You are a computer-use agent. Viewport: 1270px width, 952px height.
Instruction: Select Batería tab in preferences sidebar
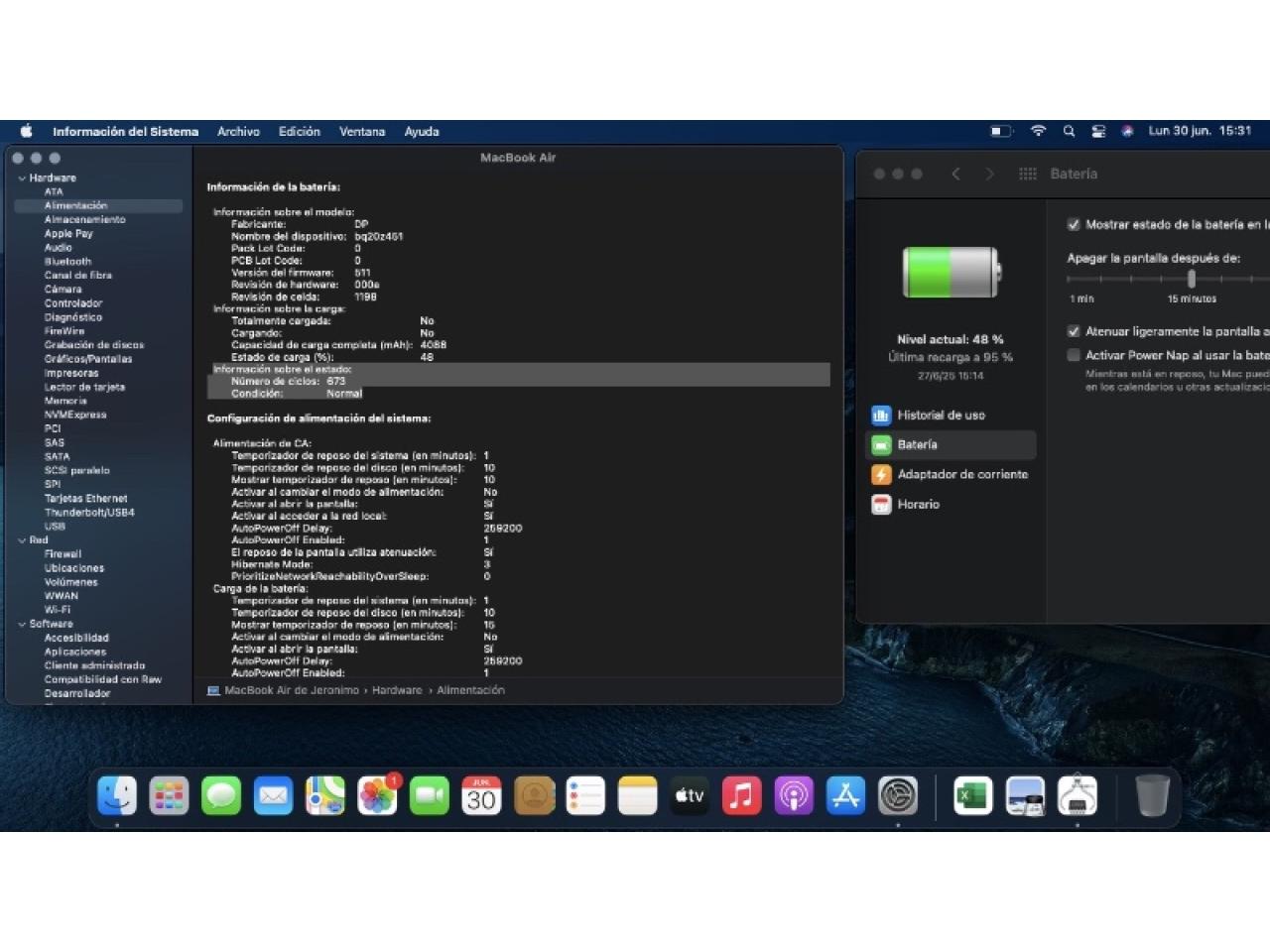pos(951,445)
